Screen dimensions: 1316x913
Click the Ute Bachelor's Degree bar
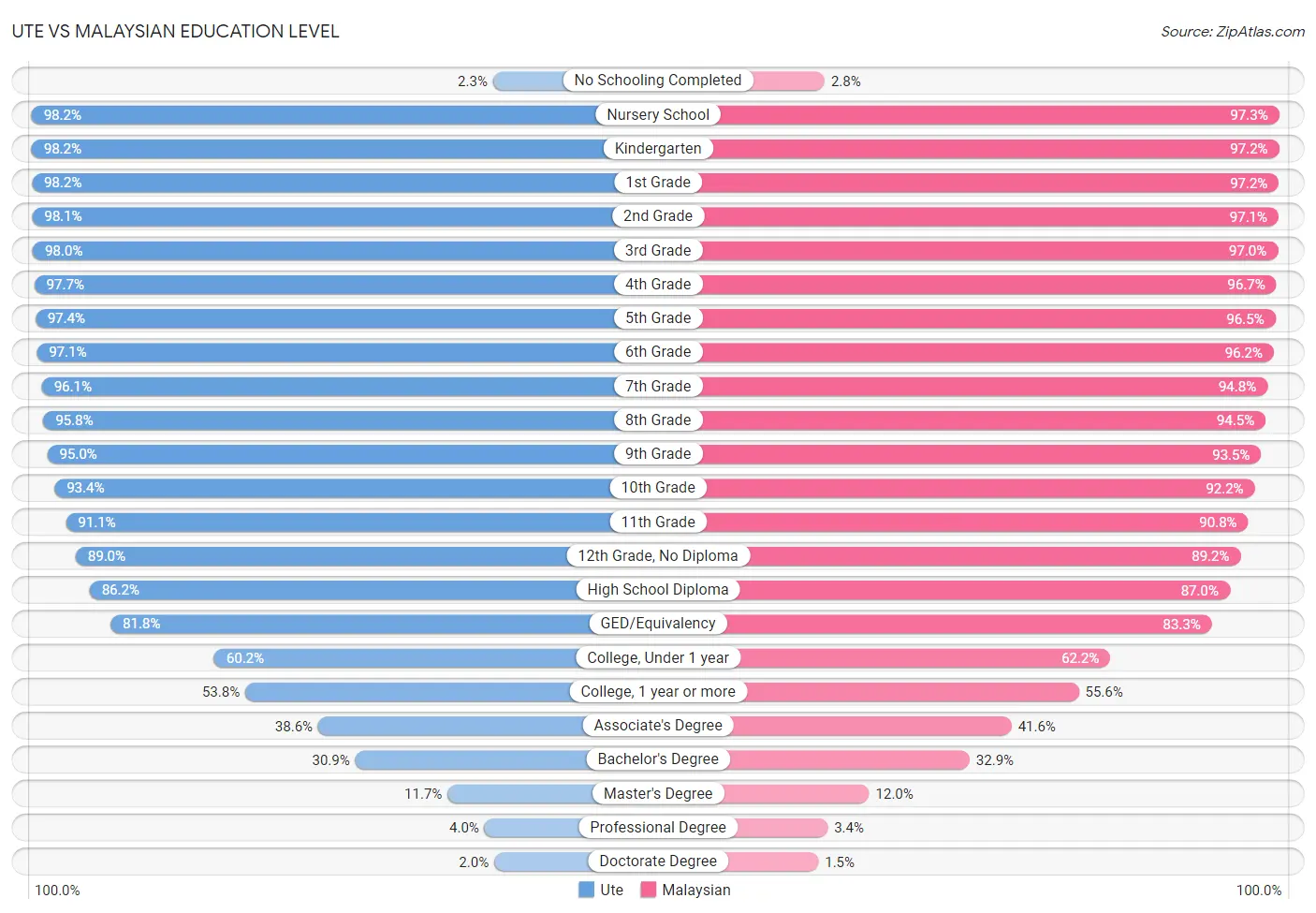[506, 759]
